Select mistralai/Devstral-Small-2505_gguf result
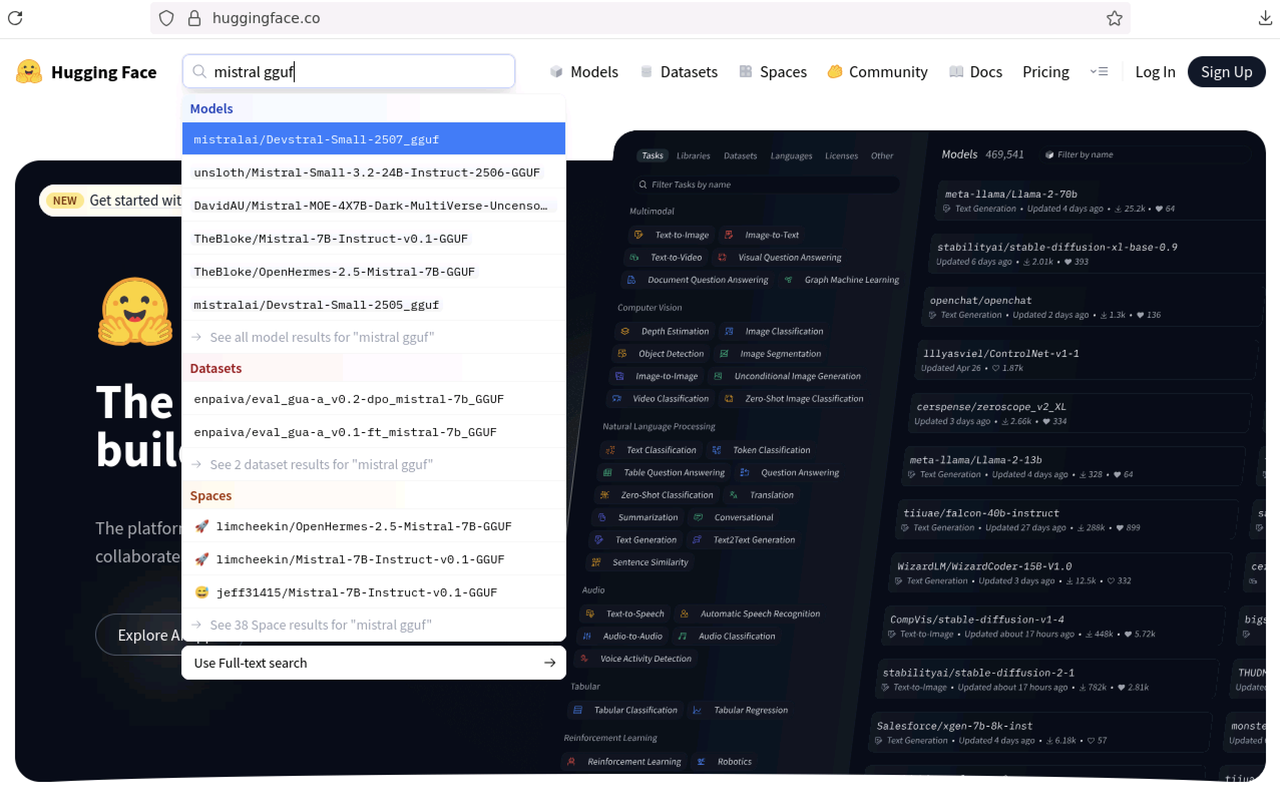 click(x=374, y=304)
